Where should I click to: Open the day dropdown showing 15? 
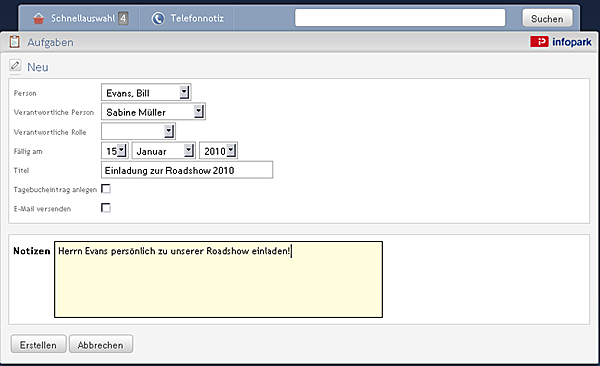click(115, 150)
